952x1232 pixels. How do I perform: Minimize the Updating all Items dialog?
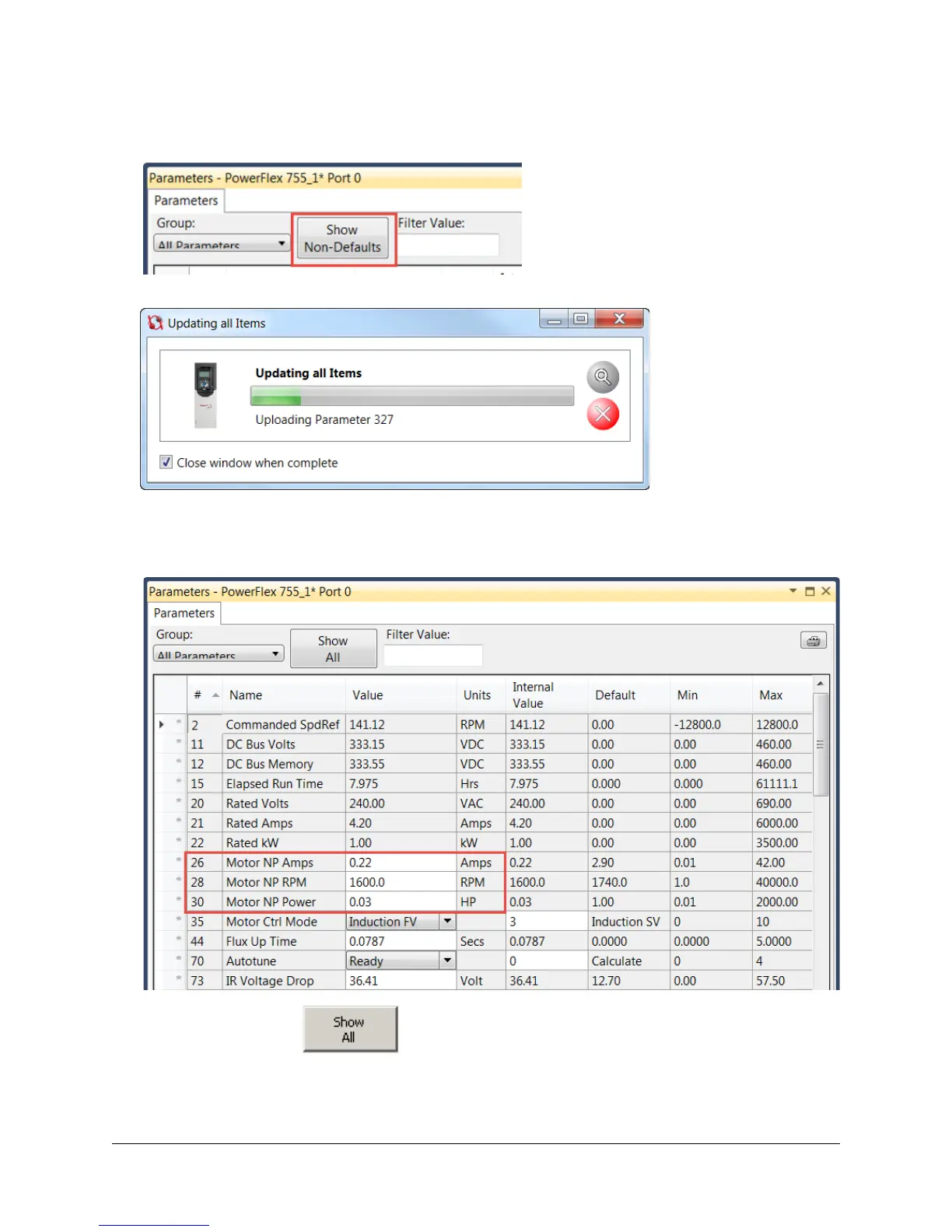tap(554, 319)
